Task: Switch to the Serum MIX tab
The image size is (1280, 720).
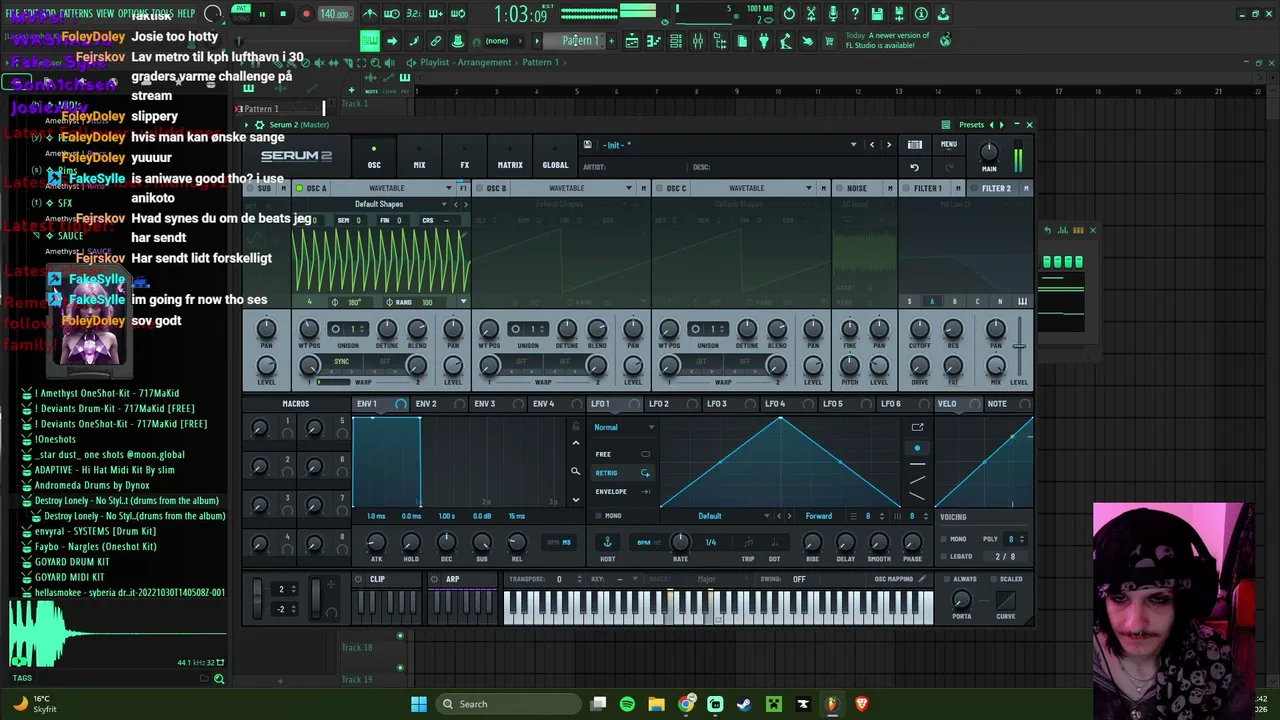Action: coord(419,158)
